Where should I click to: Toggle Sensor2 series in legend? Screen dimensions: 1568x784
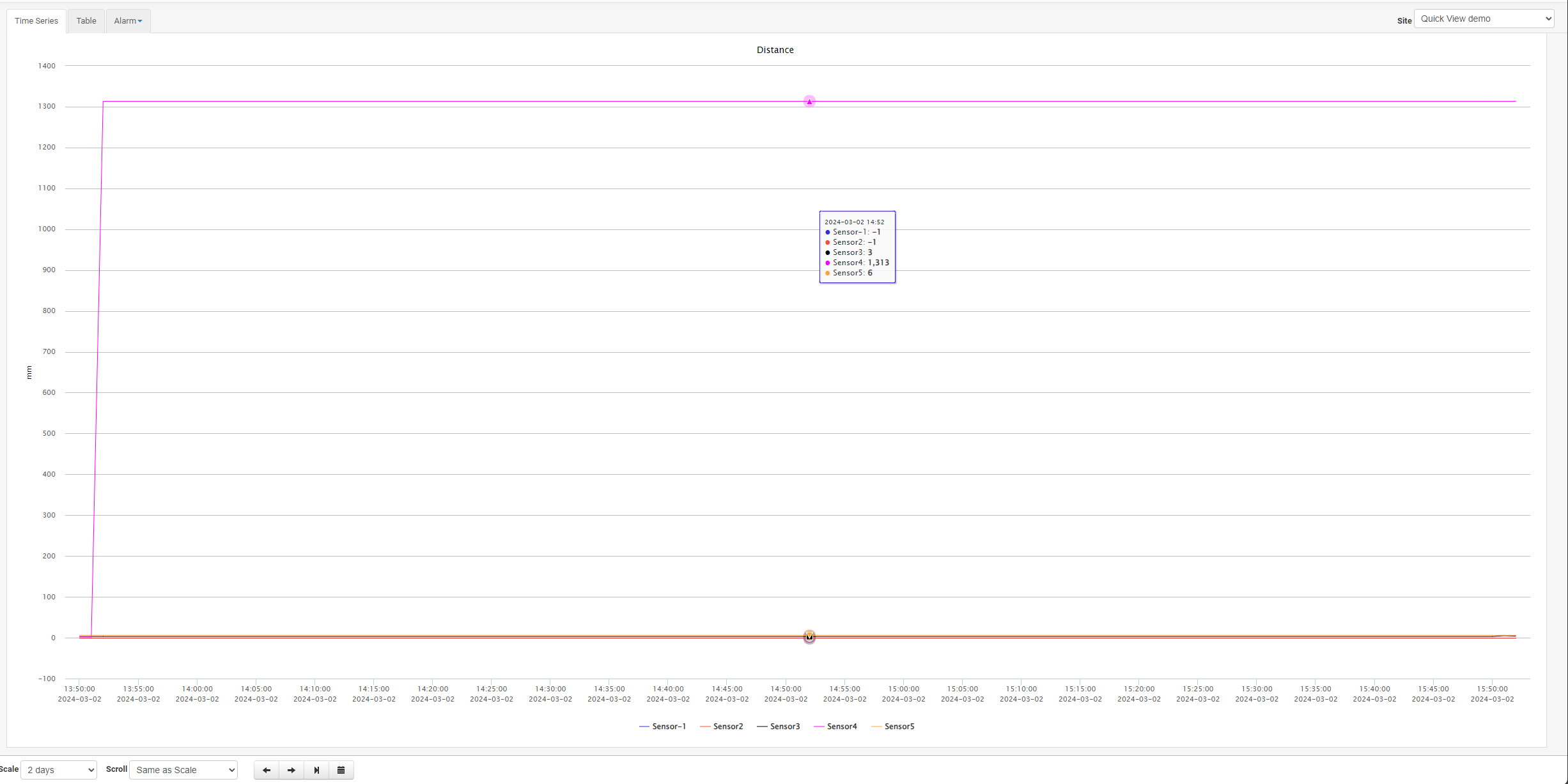point(728,726)
